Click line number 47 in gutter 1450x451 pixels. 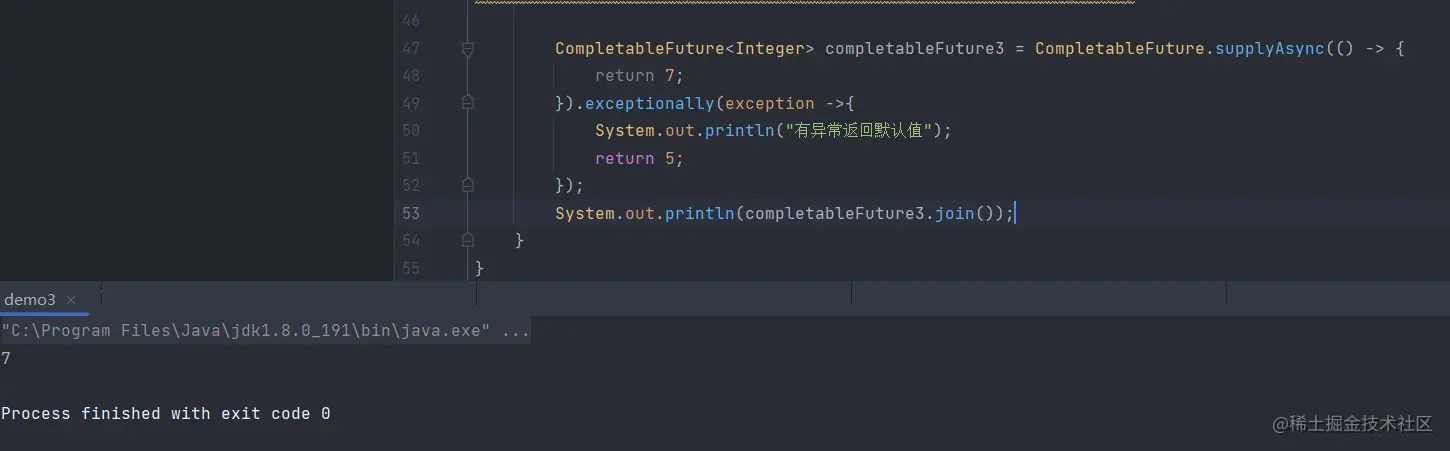(x=410, y=48)
